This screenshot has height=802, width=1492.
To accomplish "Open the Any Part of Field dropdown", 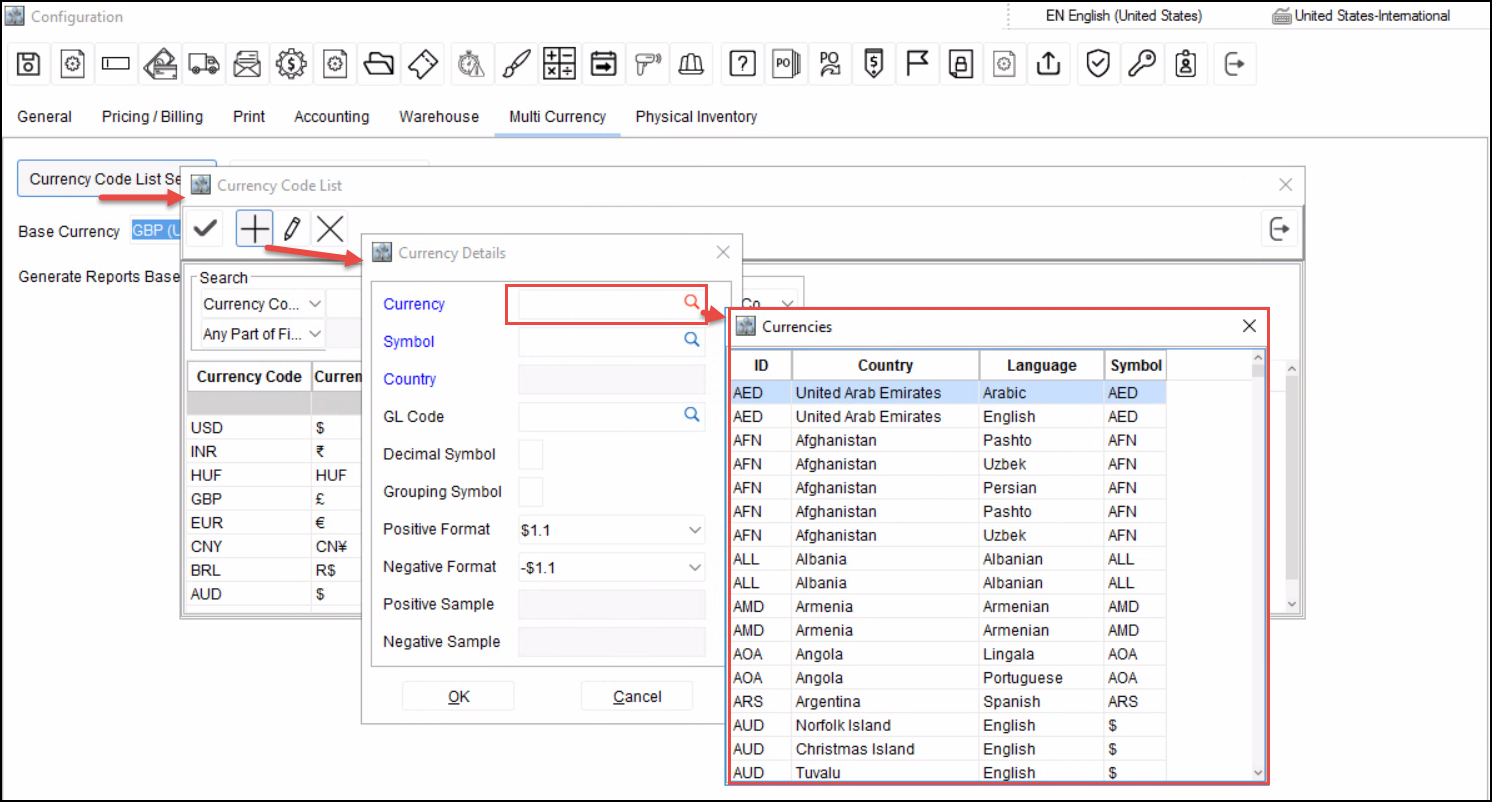I will click(316, 334).
